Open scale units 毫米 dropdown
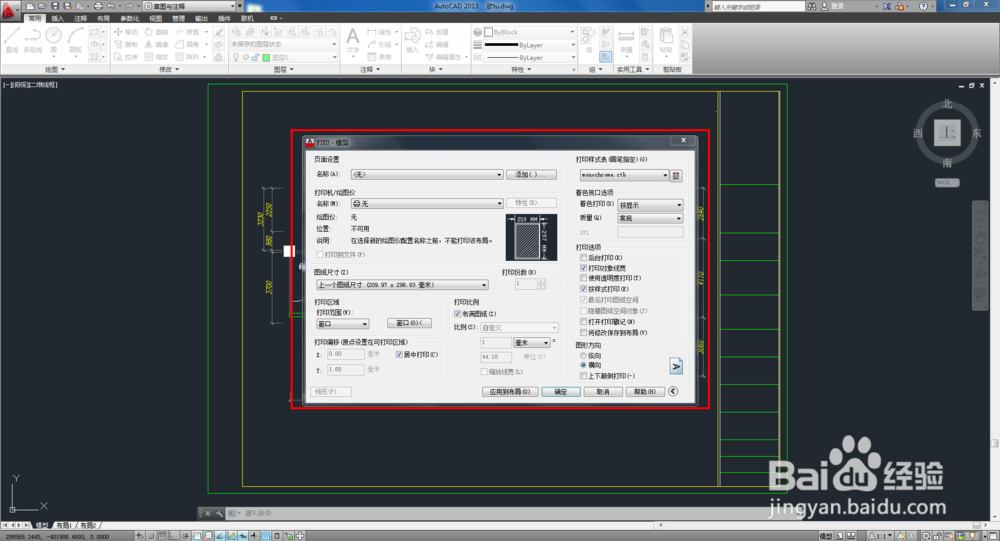The width and height of the screenshot is (1000, 541). [532, 343]
